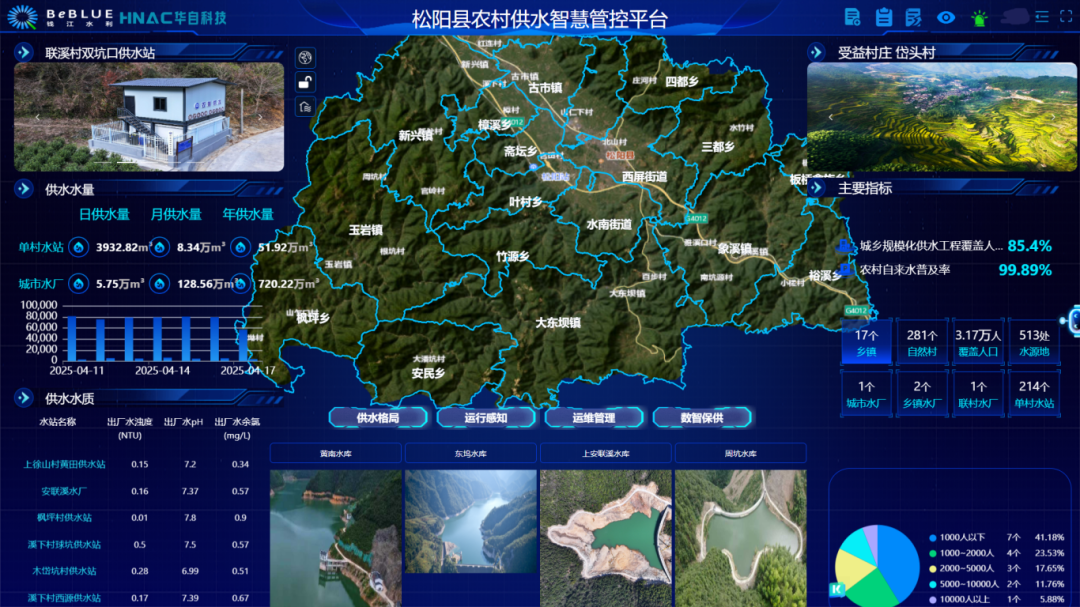Open the clipboard icon in top bar
1080x607 pixels.
pyautogui.click(x=883, y=17)
